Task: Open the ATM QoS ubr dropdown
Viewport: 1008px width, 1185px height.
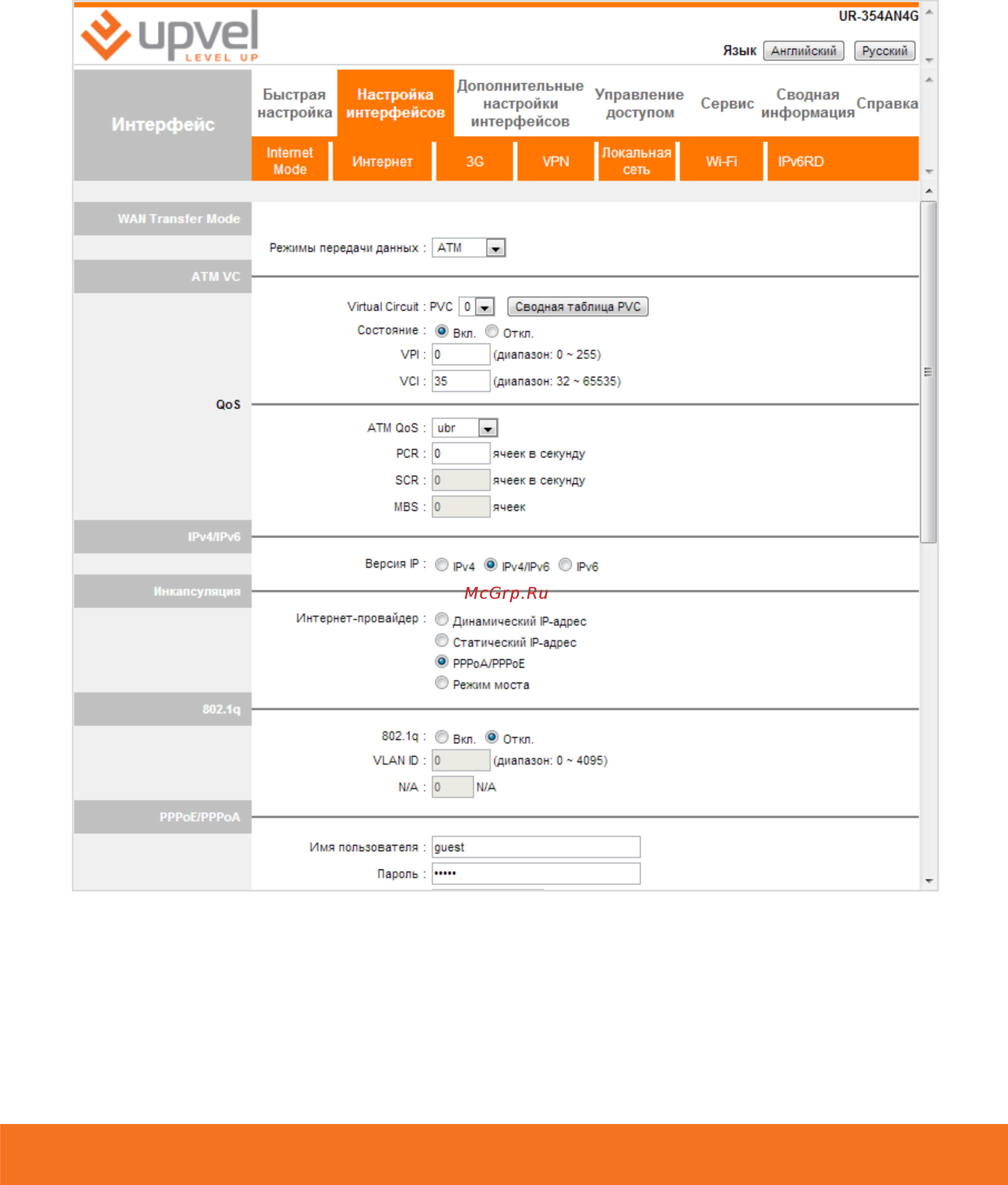Action: 464,428
